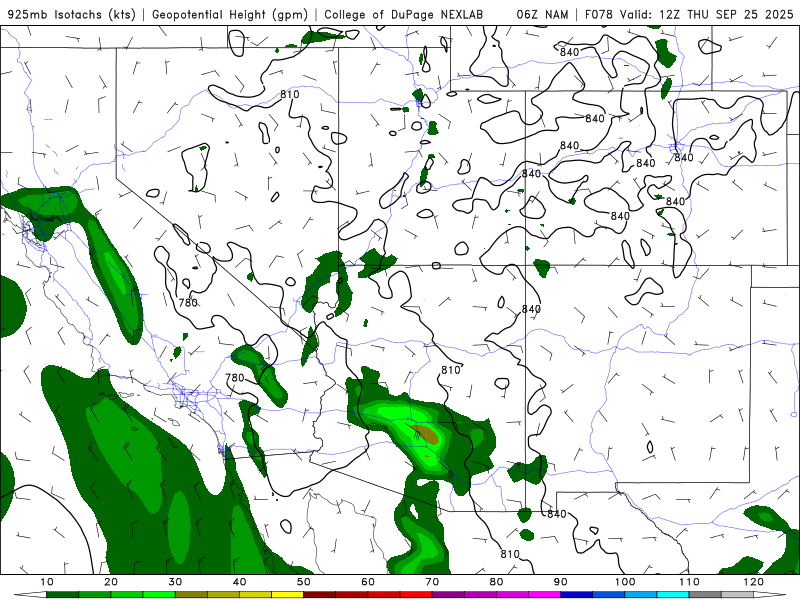Image resolution: width=800 pixels, height=600 pixels.
Task: Pick the dark purple 70-75 kt color bar segment
Action: click(448, 595)
